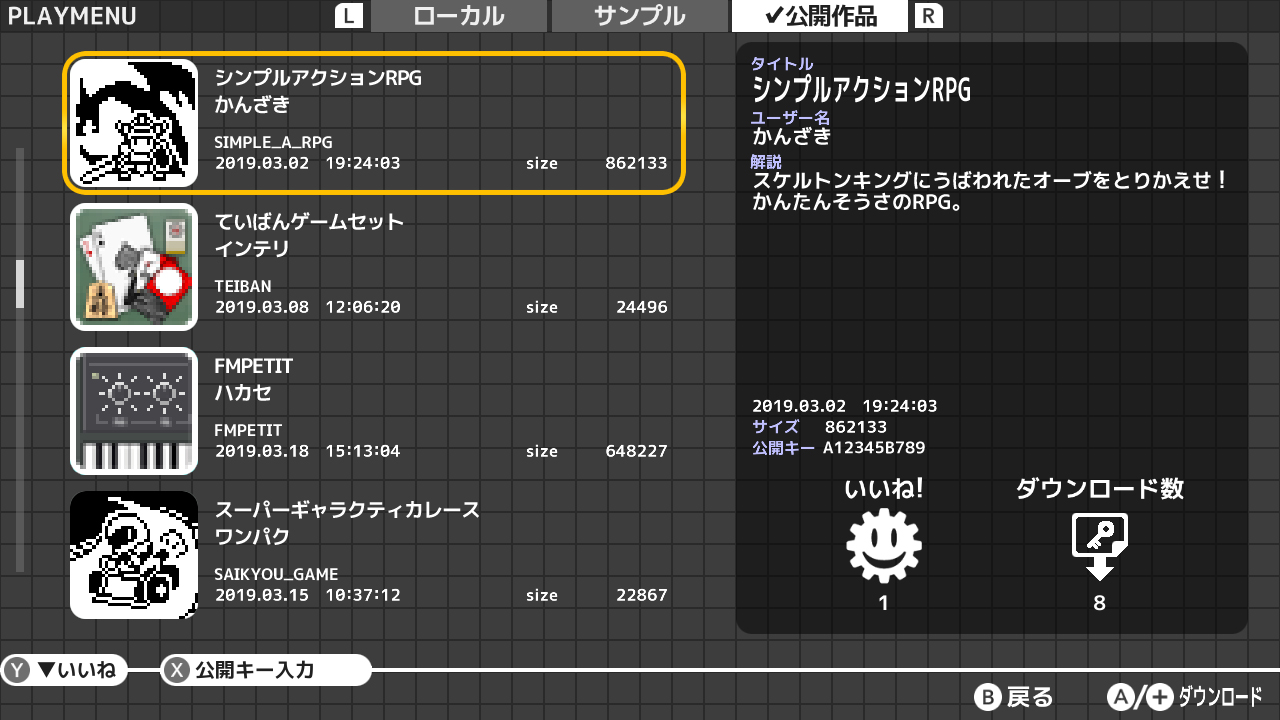Open the 公開キー入力 button
The width and height of the screenshot is (1280, 720).
tap(265, 670)
